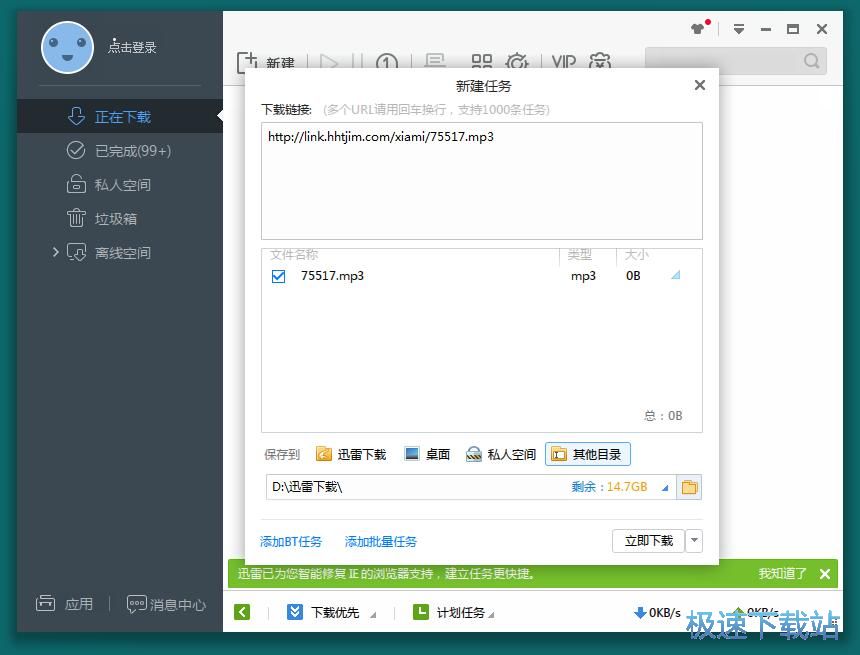860x655 pixels.
Task: Click the triangle beside 0B size
Action: click(x=676, y=275)
